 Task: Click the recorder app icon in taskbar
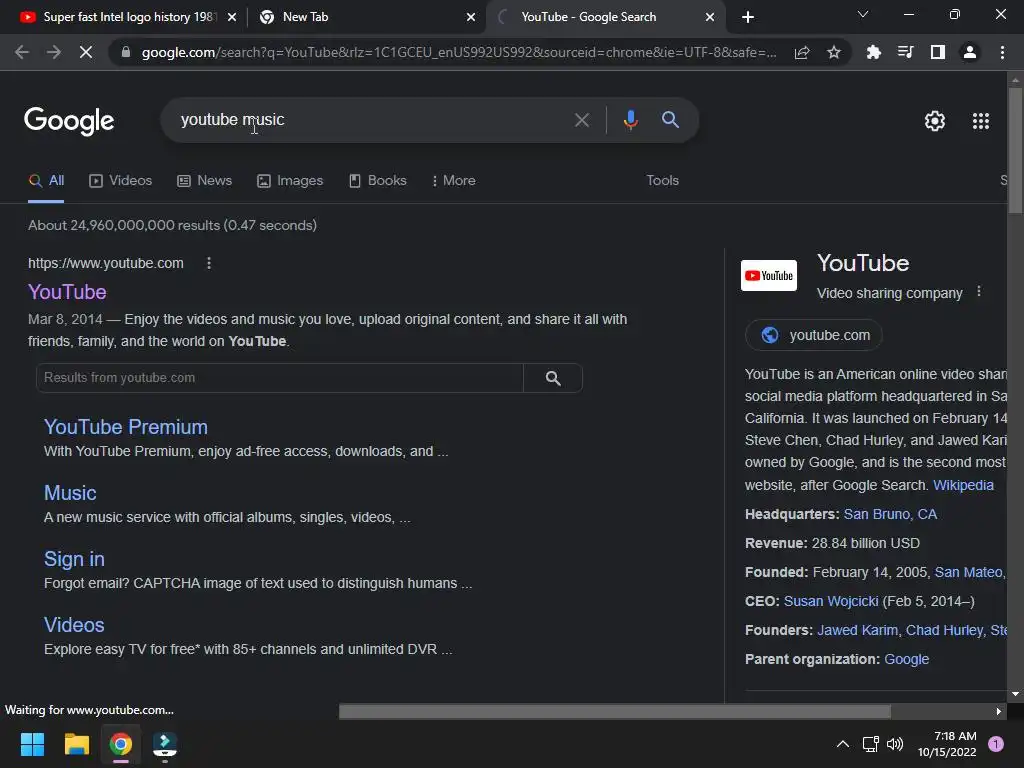coord(165,744)
